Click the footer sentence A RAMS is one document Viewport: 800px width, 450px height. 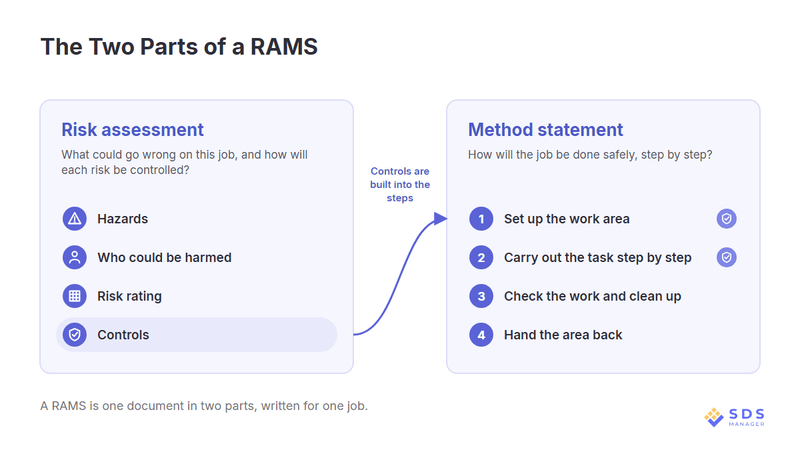(204, 406)
